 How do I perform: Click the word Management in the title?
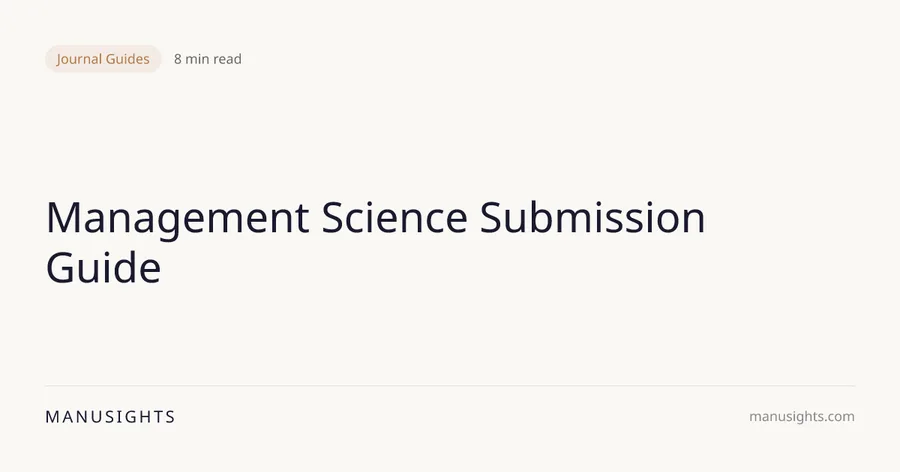[178, 219]
